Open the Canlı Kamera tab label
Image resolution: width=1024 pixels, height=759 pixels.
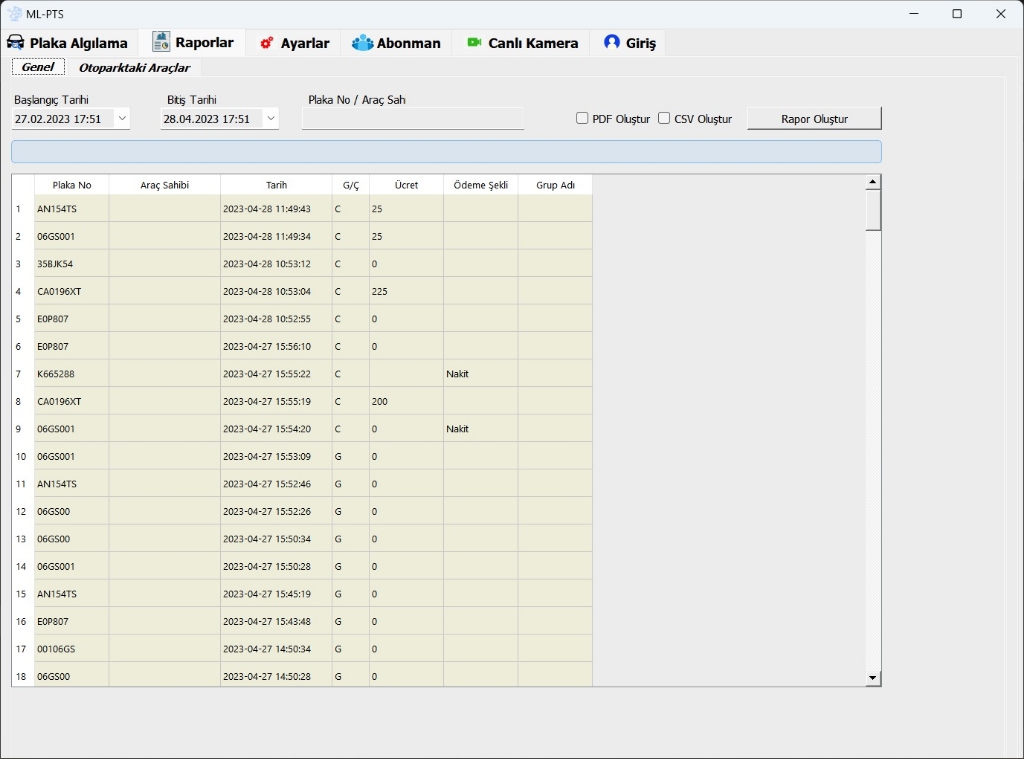[533, 43]
